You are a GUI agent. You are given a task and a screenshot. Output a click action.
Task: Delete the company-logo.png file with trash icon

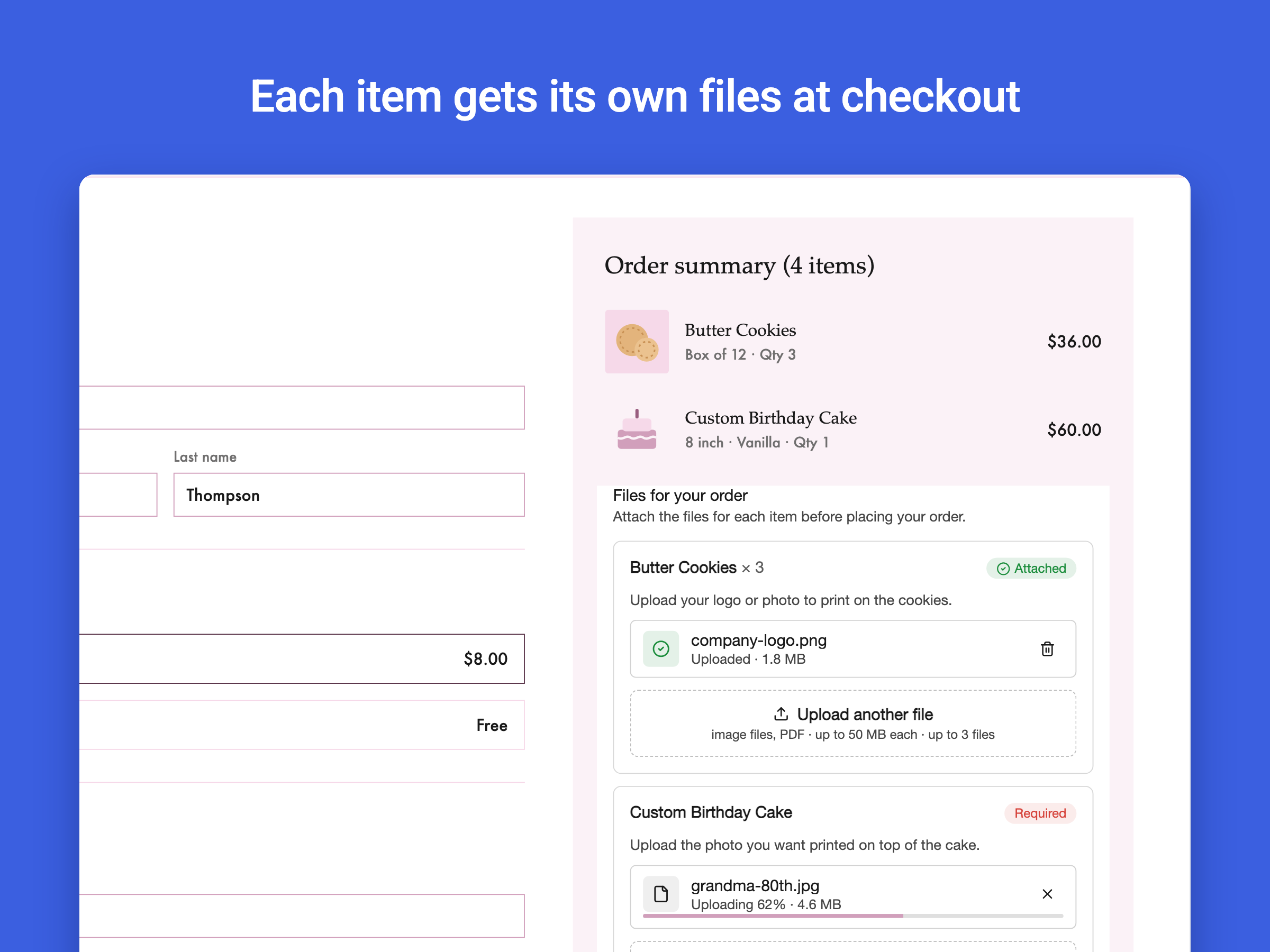click(x=1047, y=648)
